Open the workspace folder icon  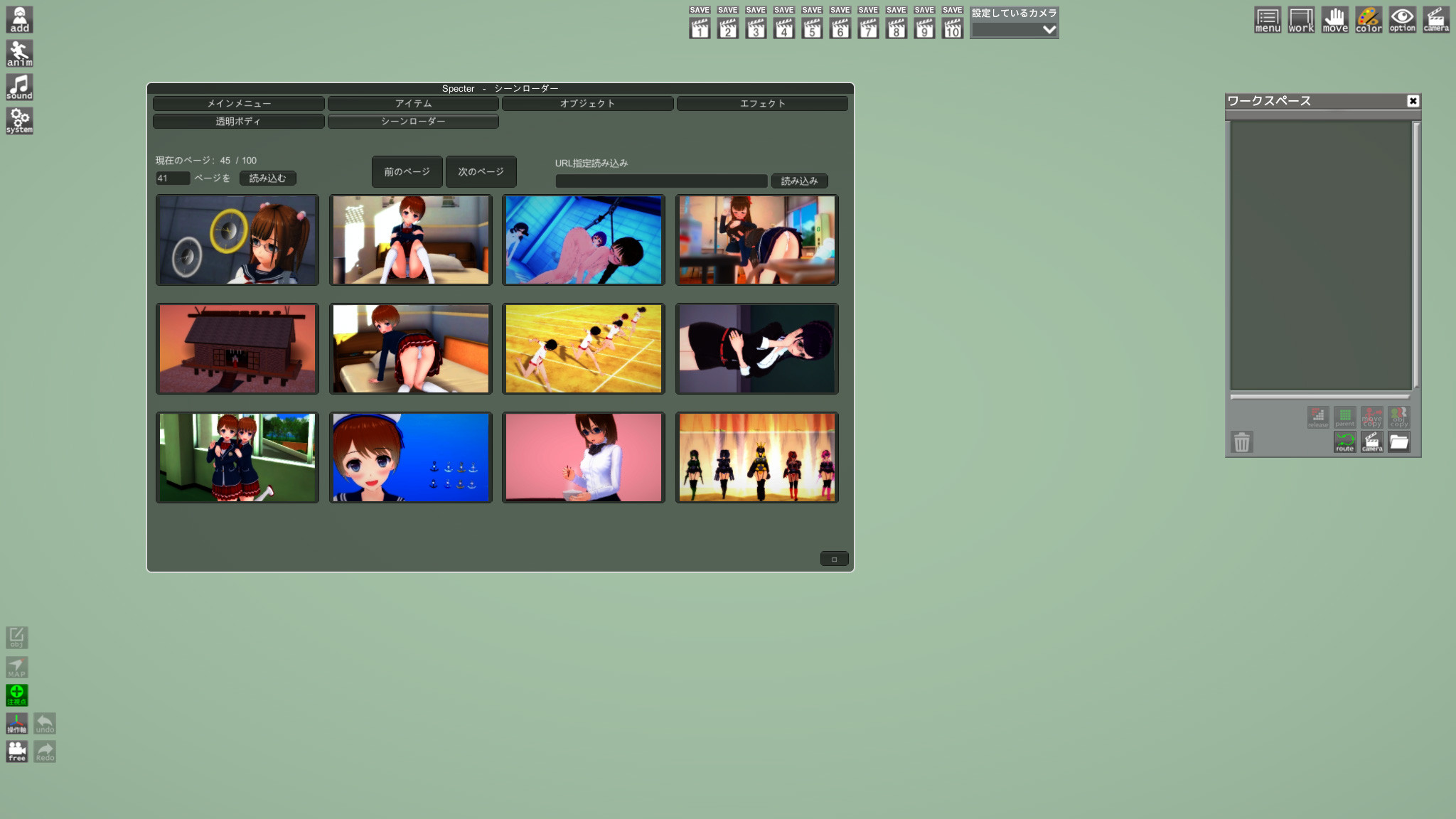pos(1398,442)
